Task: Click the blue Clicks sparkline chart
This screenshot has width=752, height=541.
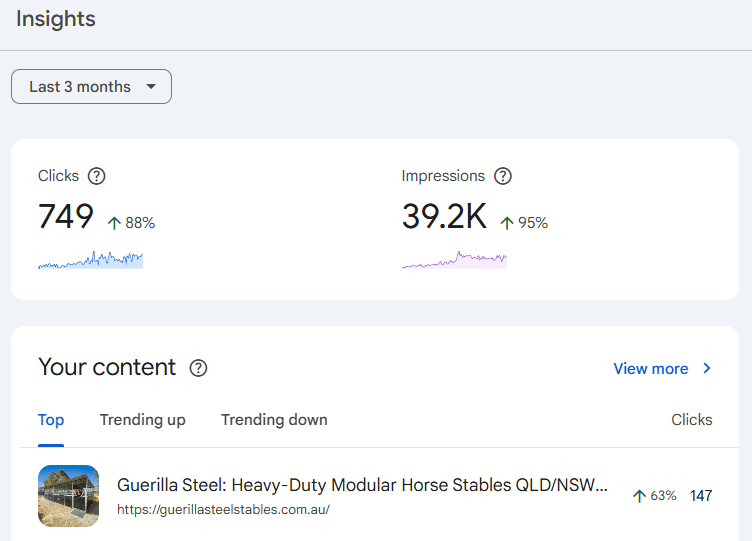Action: pyautogui.click(x=90, y=260)
